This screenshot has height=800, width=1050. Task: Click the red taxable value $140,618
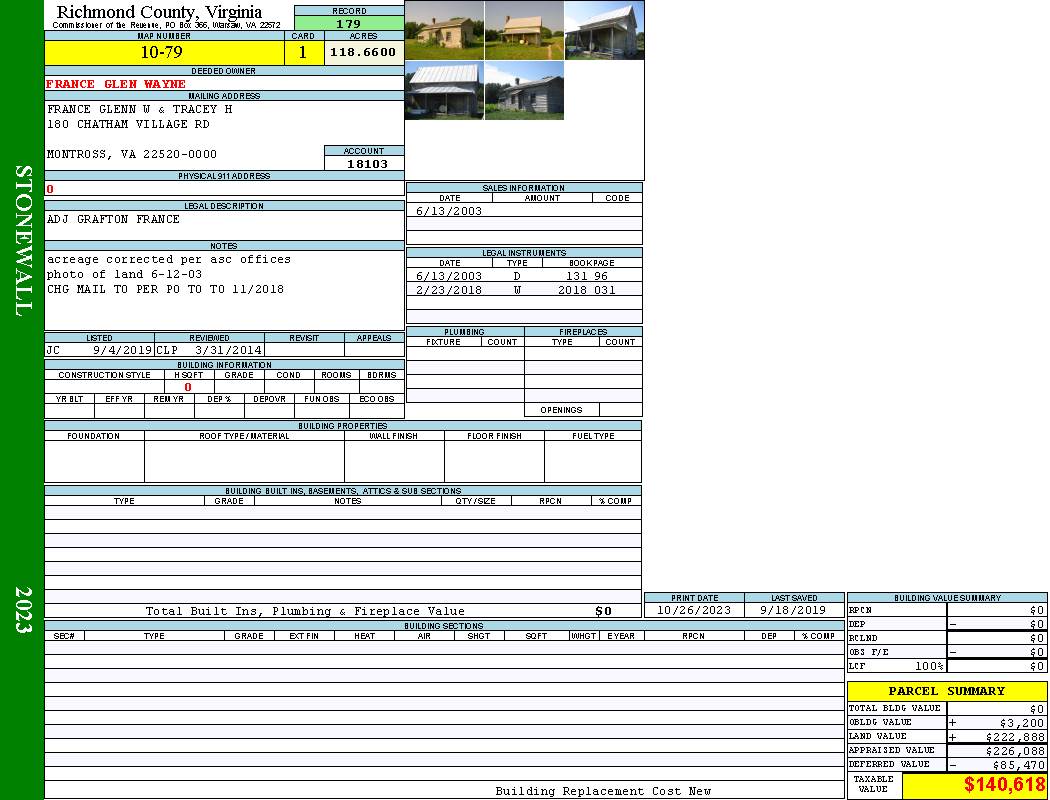pos(1004,786)
